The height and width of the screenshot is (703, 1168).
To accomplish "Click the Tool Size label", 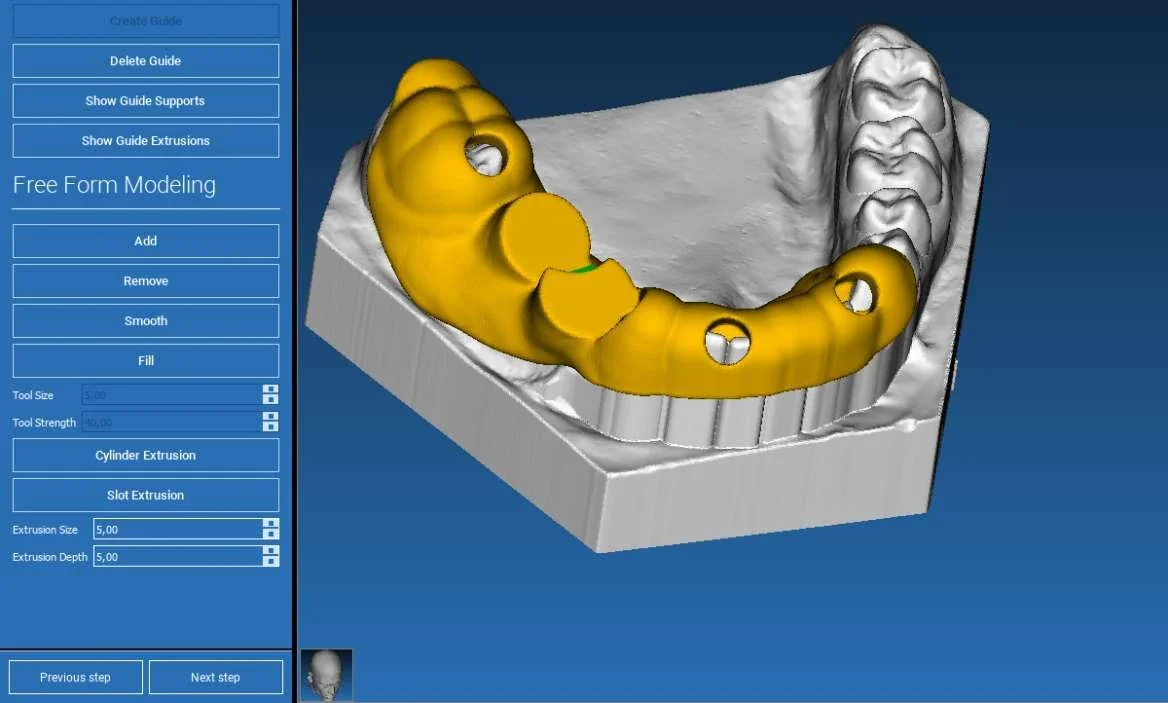I will [33, 395].
